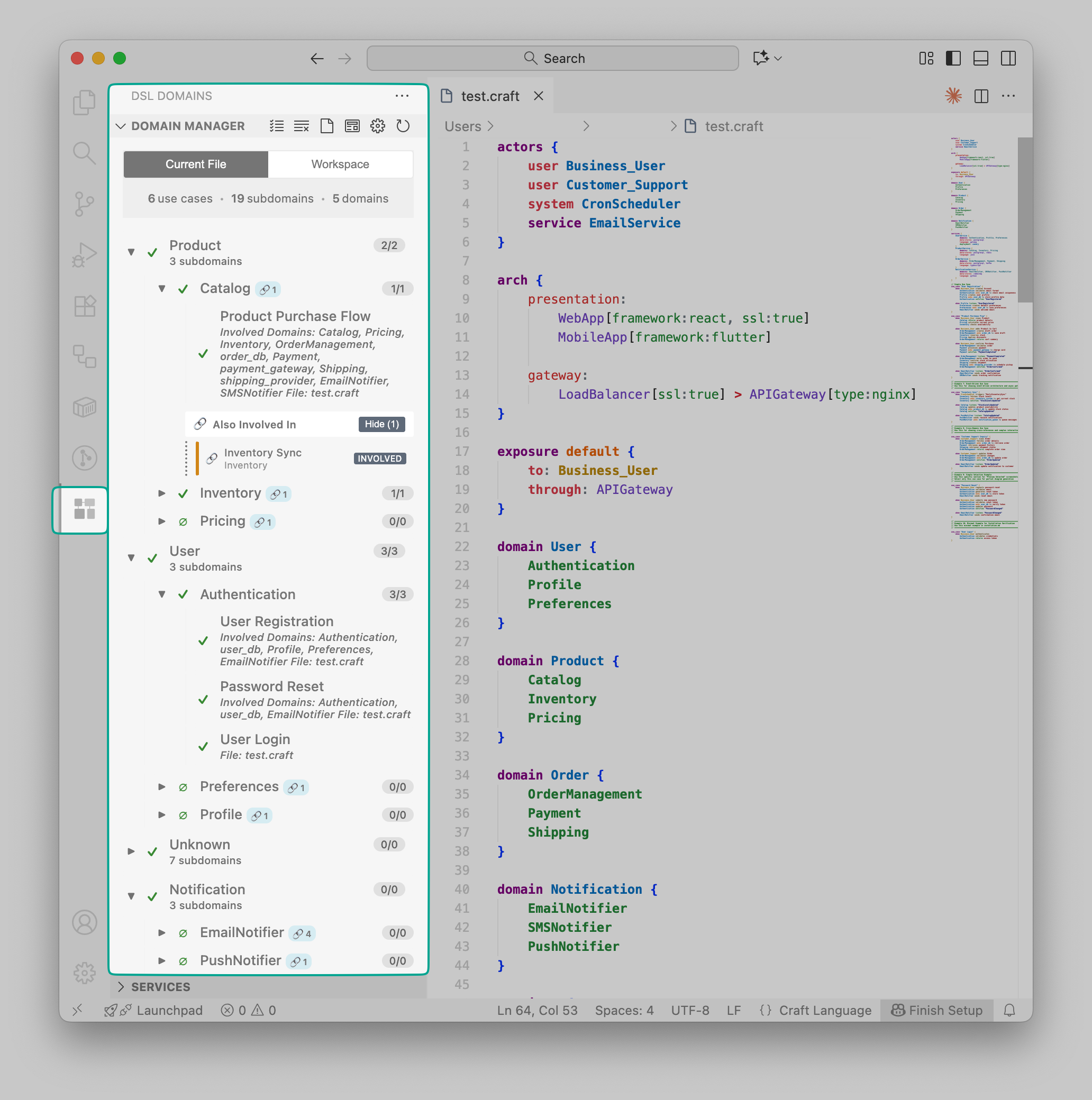The height and width of the screenshot is (1100, 1092).
Task: Click Hide (1) button
Action: (381, 424)
